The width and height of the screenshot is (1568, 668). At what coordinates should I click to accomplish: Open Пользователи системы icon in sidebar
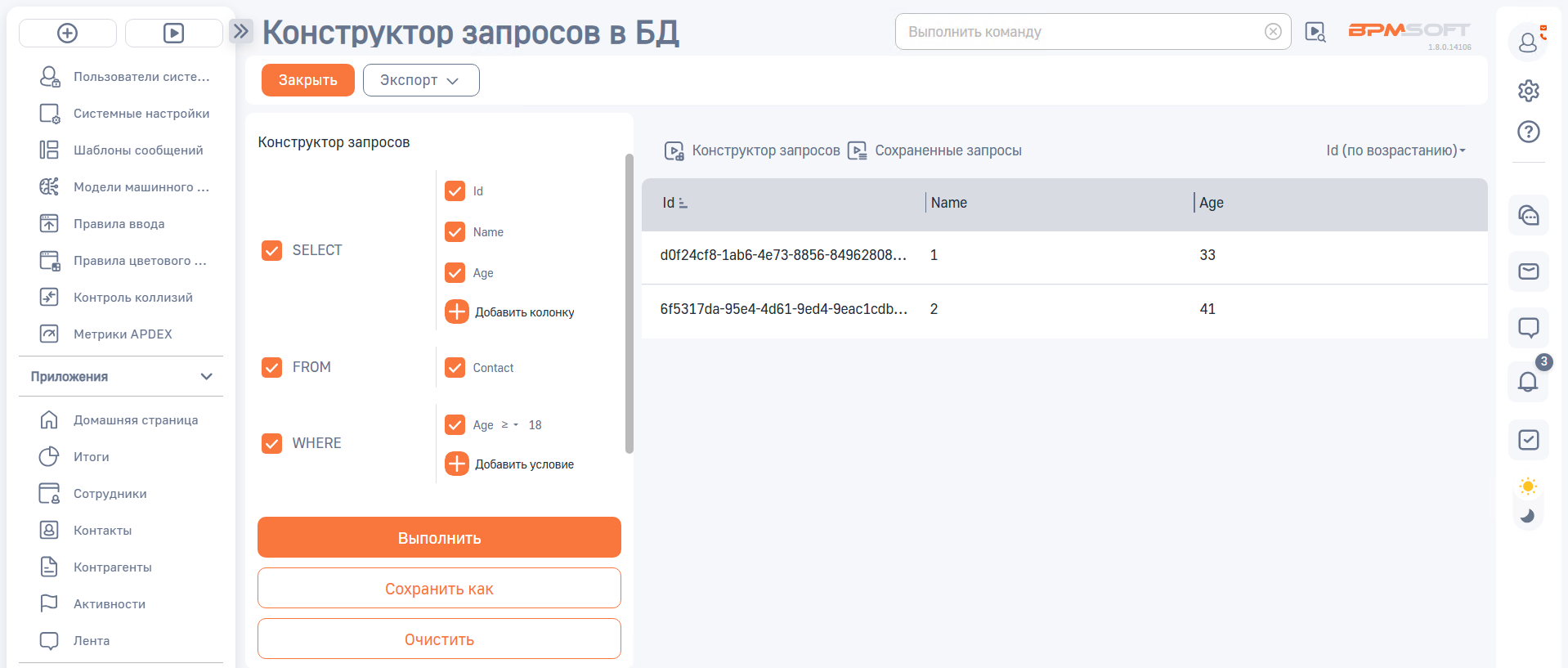point(50,77)
